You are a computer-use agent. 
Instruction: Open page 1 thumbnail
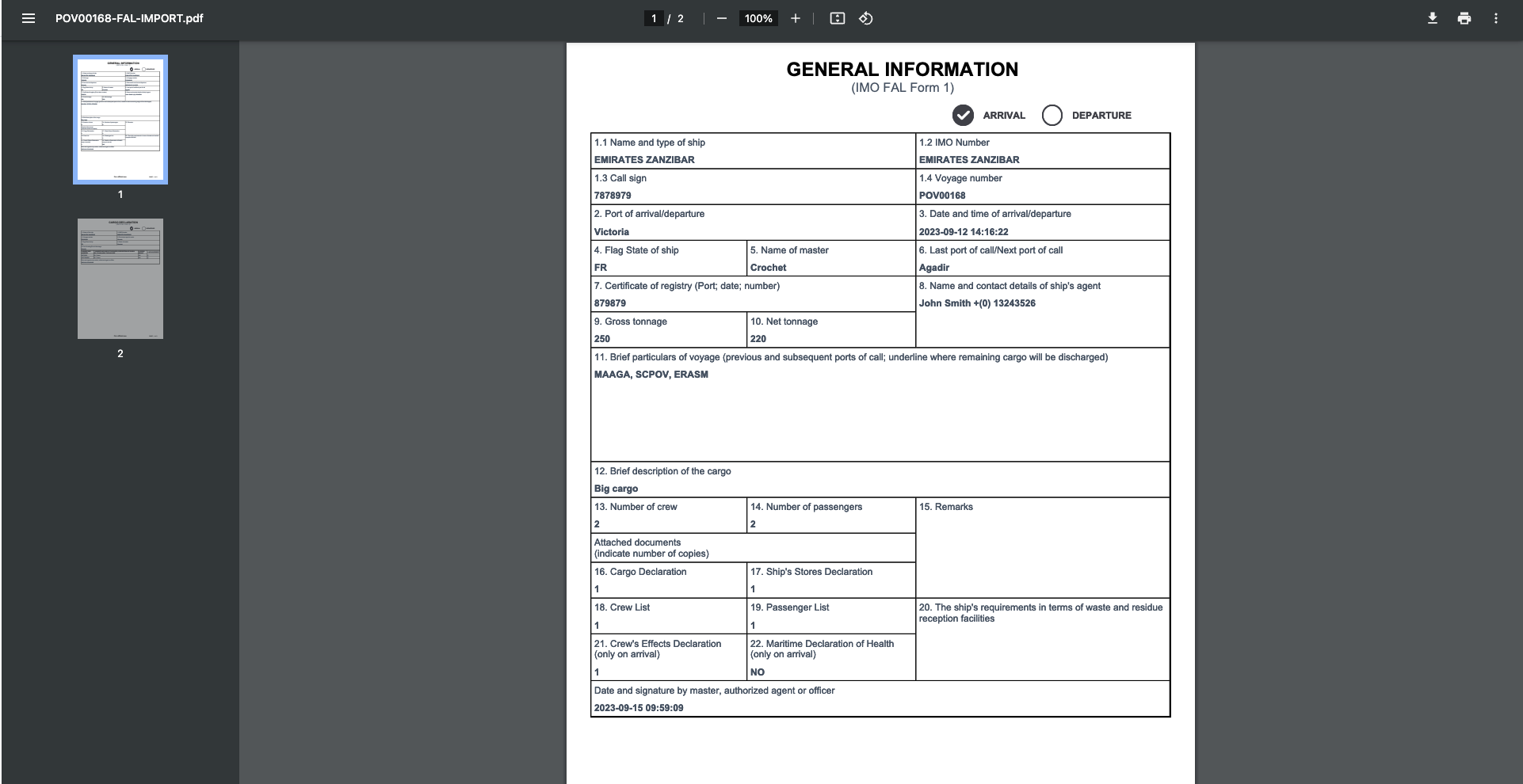point(120,120)
